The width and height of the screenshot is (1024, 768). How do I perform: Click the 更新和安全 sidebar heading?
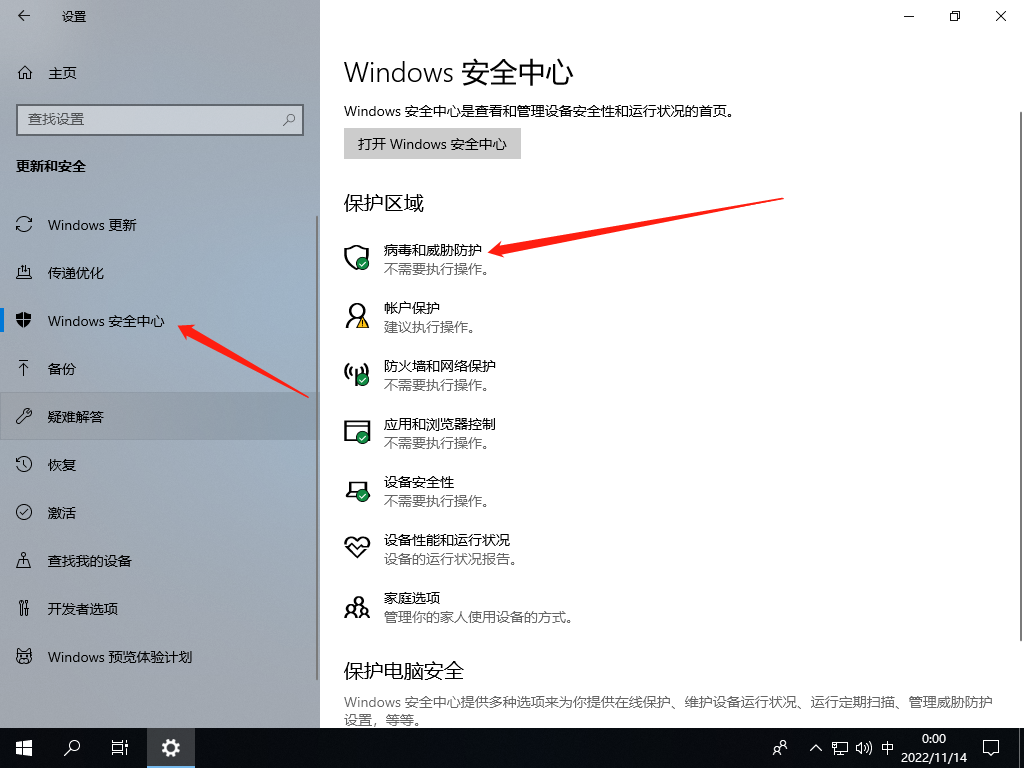click(x=51, y=167)
